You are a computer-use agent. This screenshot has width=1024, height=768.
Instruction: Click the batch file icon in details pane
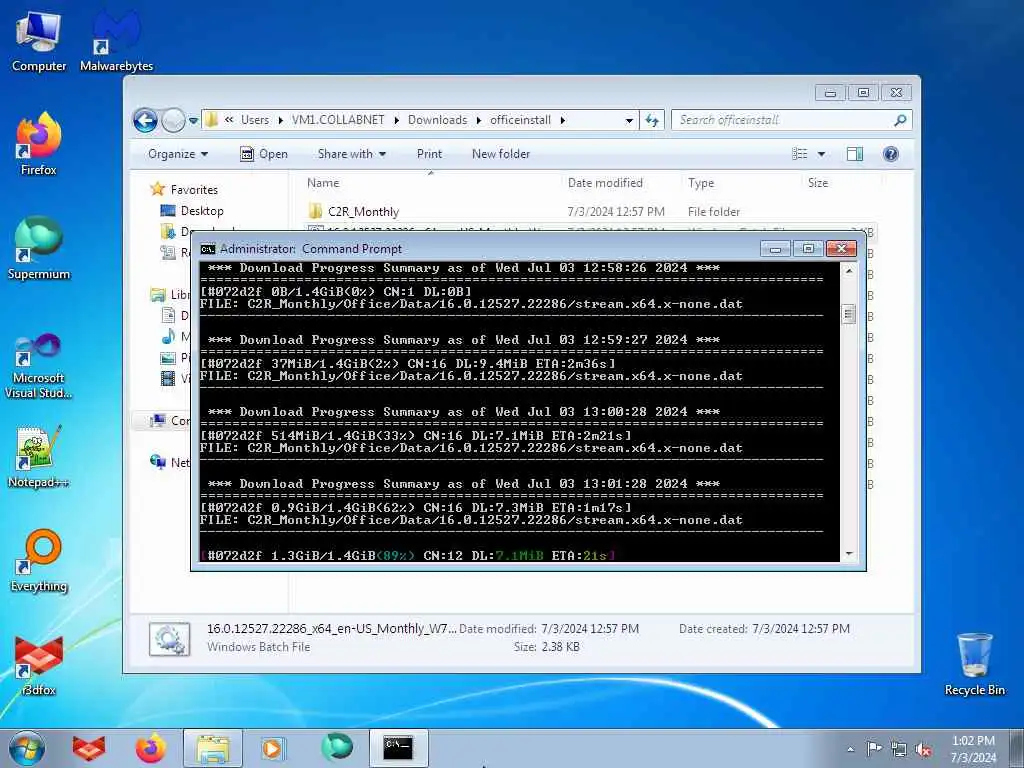tap(169, 639)
